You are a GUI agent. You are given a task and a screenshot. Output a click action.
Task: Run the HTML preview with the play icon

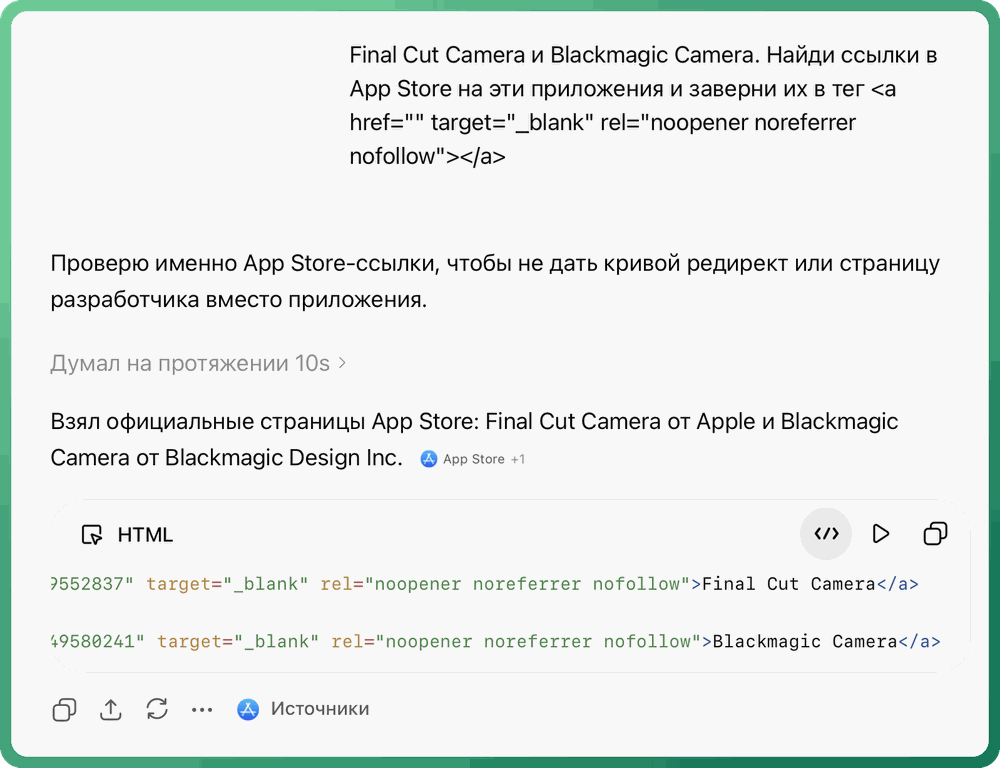pos(881,534)
